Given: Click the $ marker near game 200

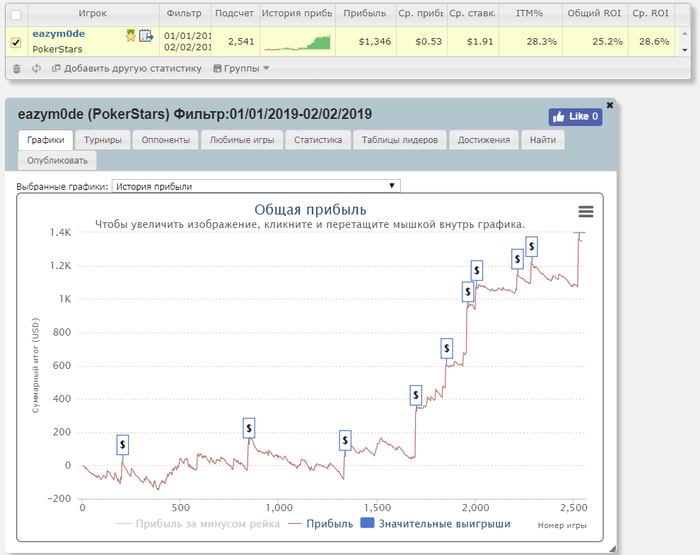Looking at the screenshot, I should [122, 445].
